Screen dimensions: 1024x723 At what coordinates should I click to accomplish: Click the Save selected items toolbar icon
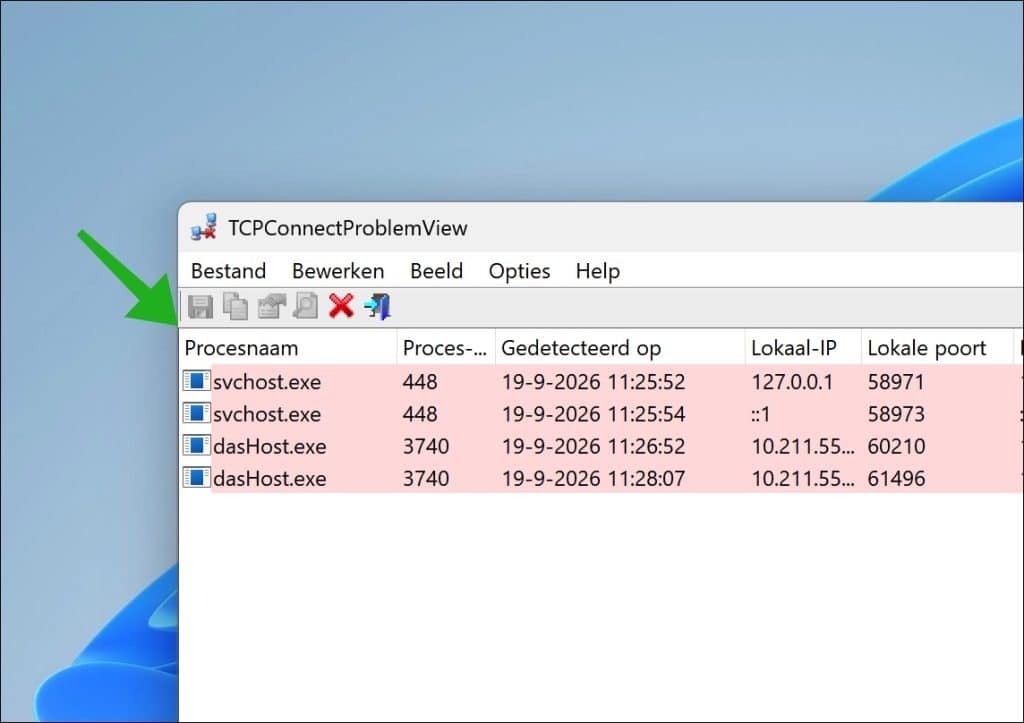[x=200, y=306]
